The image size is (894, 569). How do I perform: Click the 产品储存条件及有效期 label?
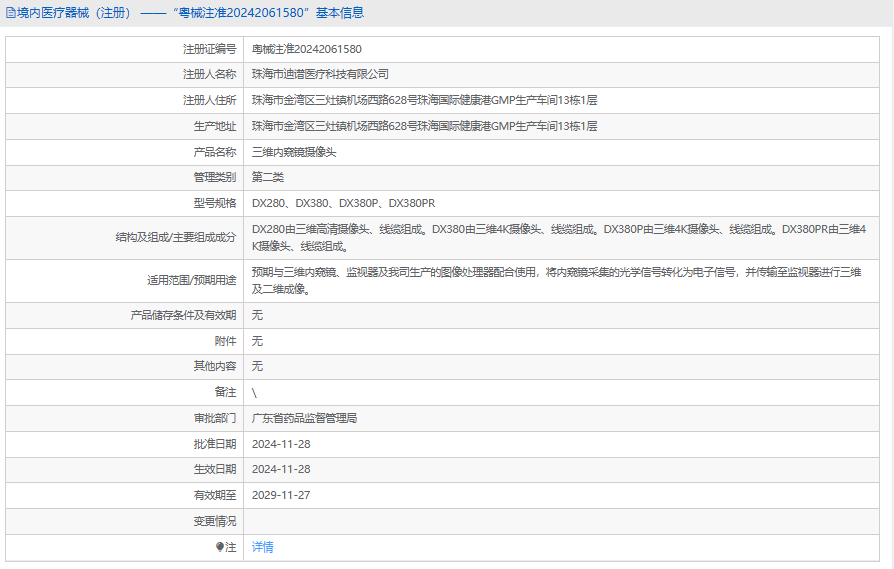tap(183, 315)
